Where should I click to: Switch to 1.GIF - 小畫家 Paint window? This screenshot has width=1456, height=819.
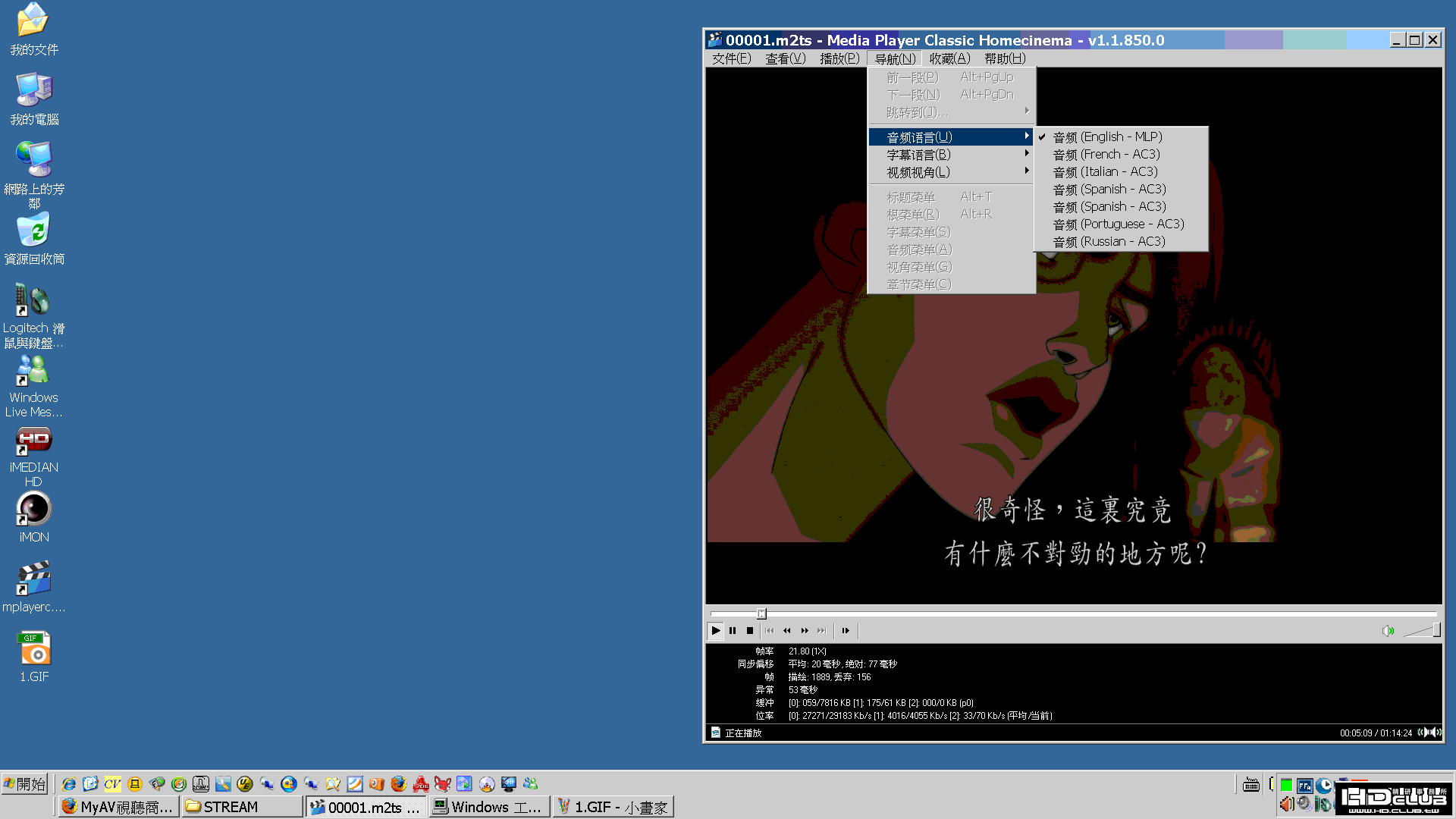click(x=613, y=807)
